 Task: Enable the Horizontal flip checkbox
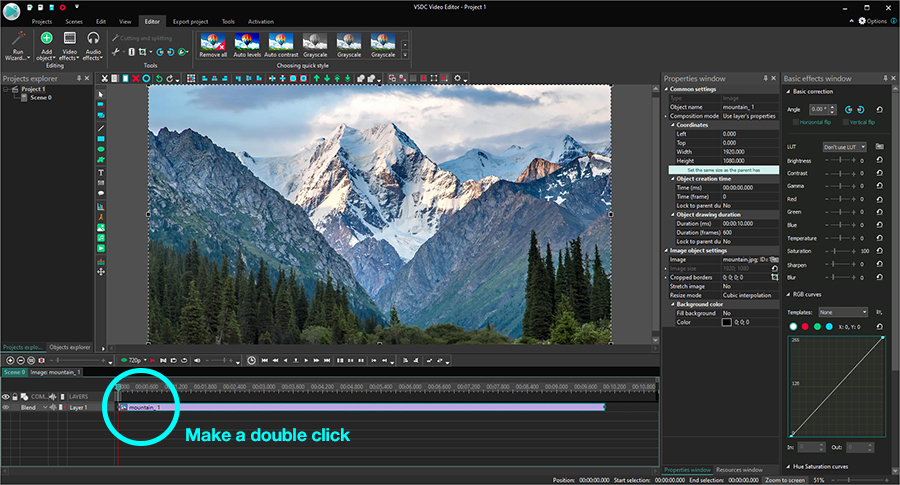click(797, 122)
